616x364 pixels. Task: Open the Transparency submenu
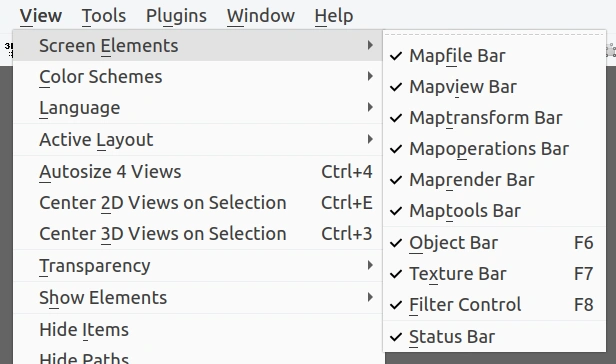coord(198,266)
